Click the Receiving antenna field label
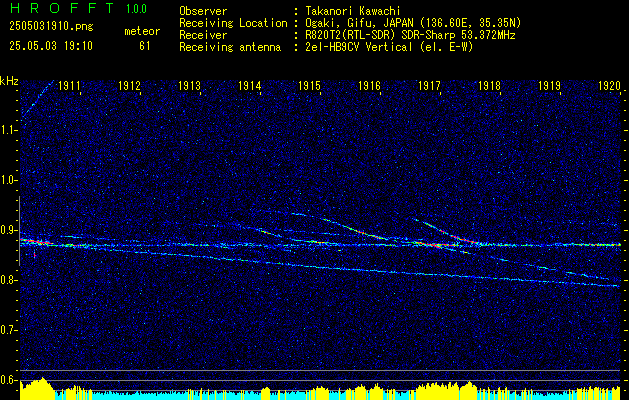 pos(230,47)
